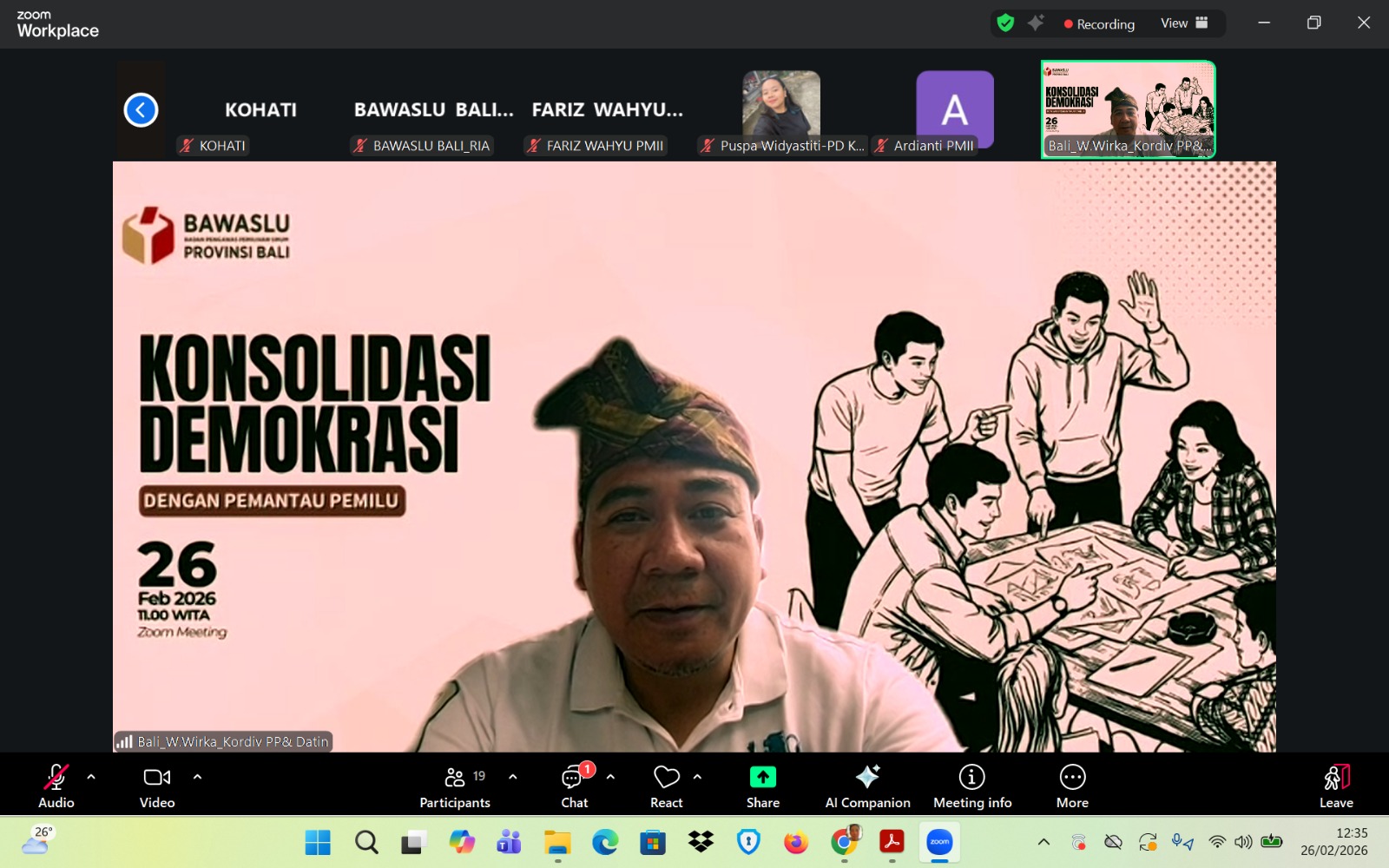Open Firefox from the Windows taskbar
1389x868 pixels.
tap(795, 842)
